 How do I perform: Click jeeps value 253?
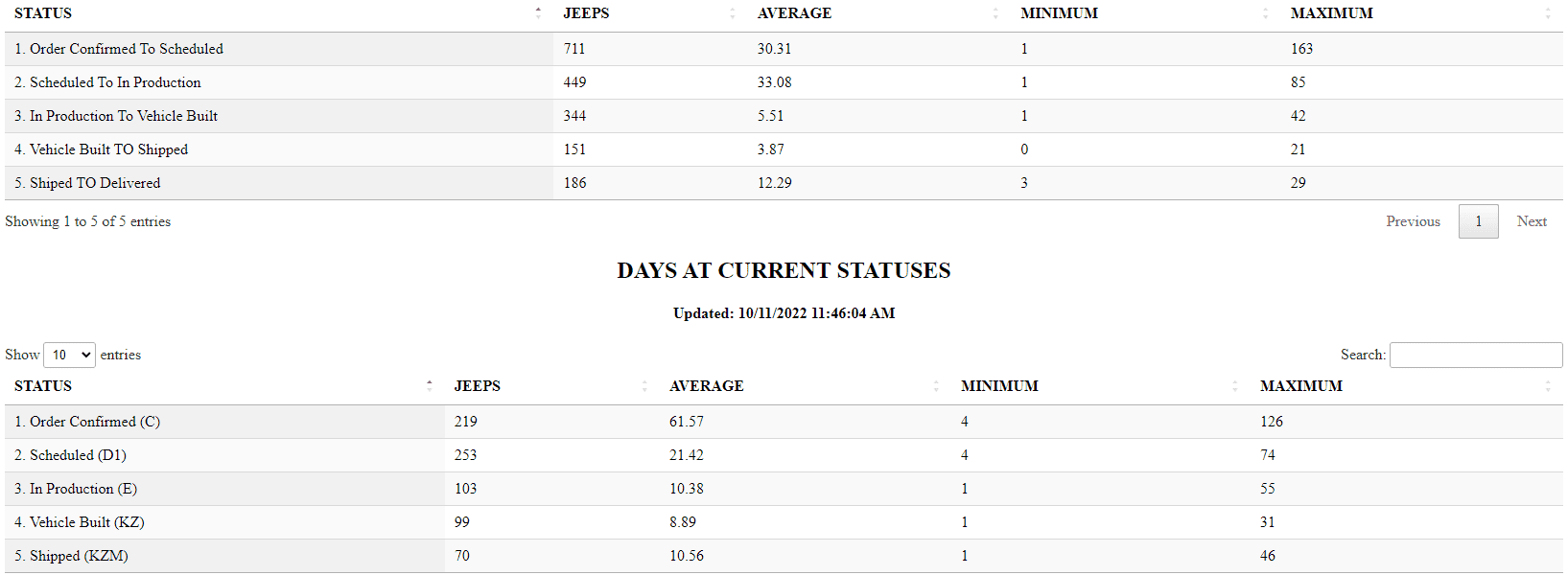pyautogui.click(x=465, y=455)
